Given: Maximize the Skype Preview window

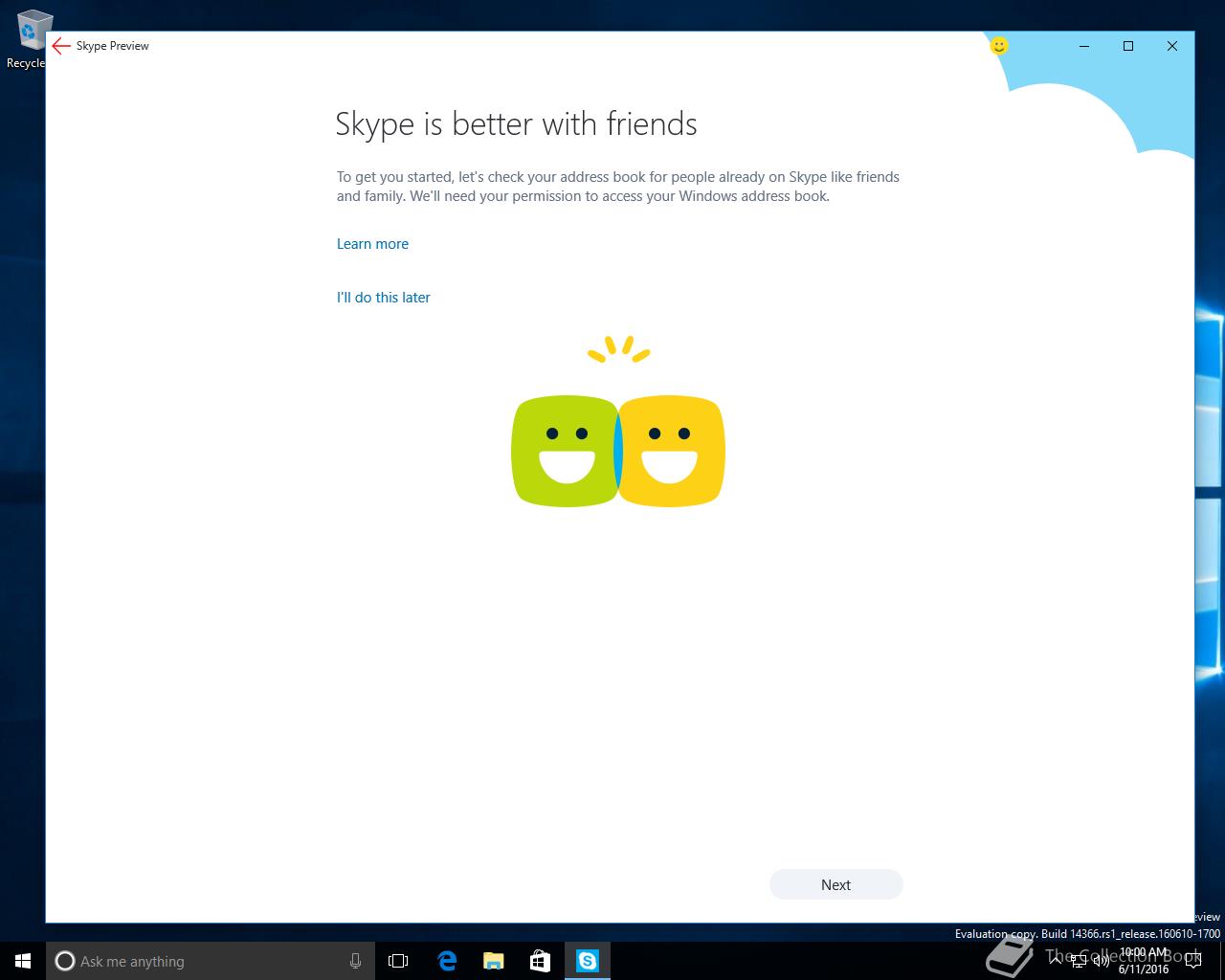Looking at the screenshot, I should pos(1128,46).
